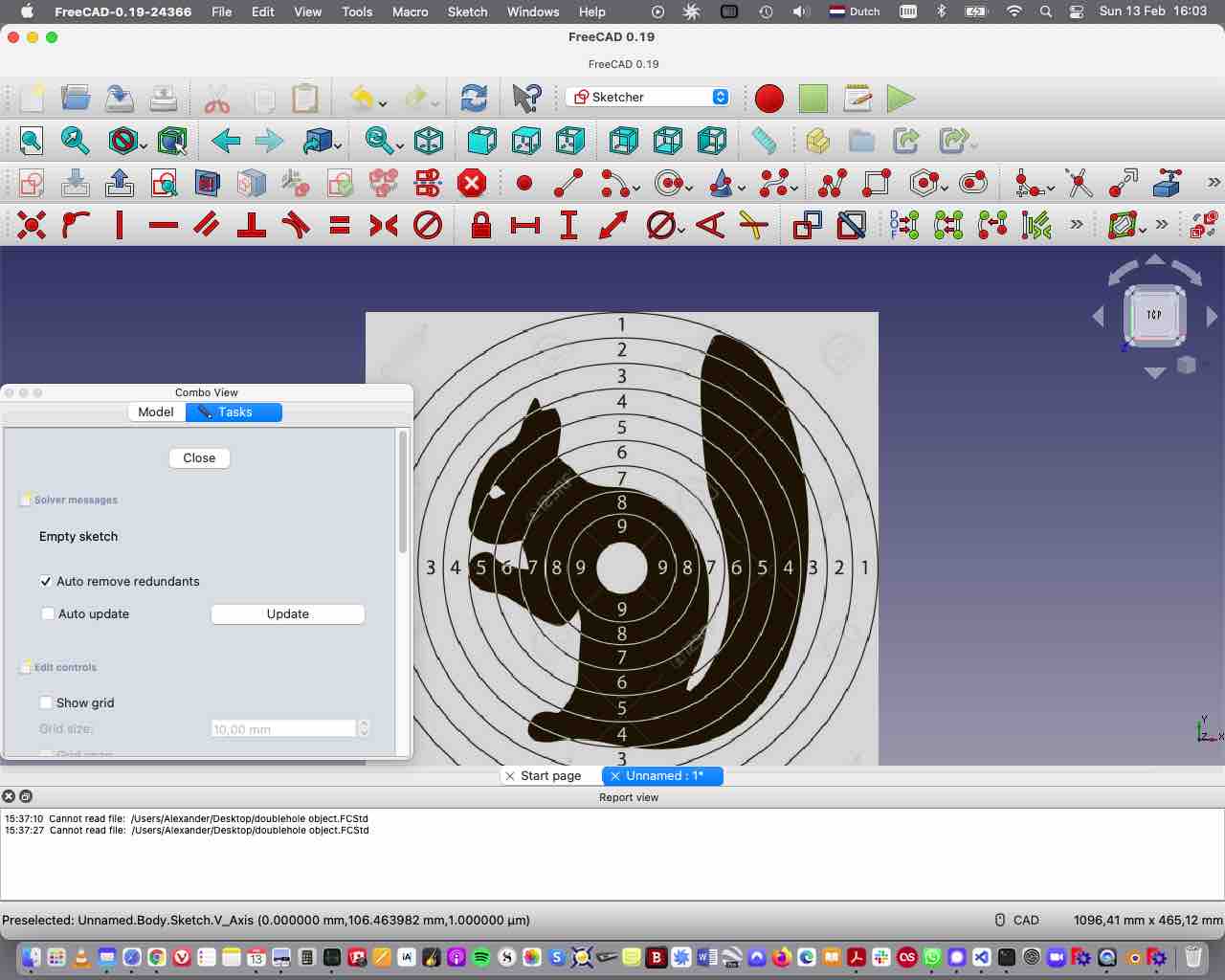
Task: Open a file with folder icon
Action: pos(76,98)
